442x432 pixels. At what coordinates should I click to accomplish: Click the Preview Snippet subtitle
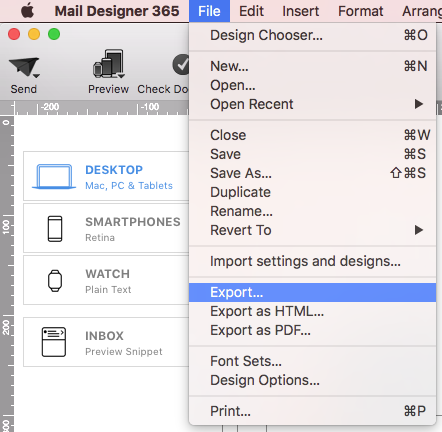click(x=124, y=352)
